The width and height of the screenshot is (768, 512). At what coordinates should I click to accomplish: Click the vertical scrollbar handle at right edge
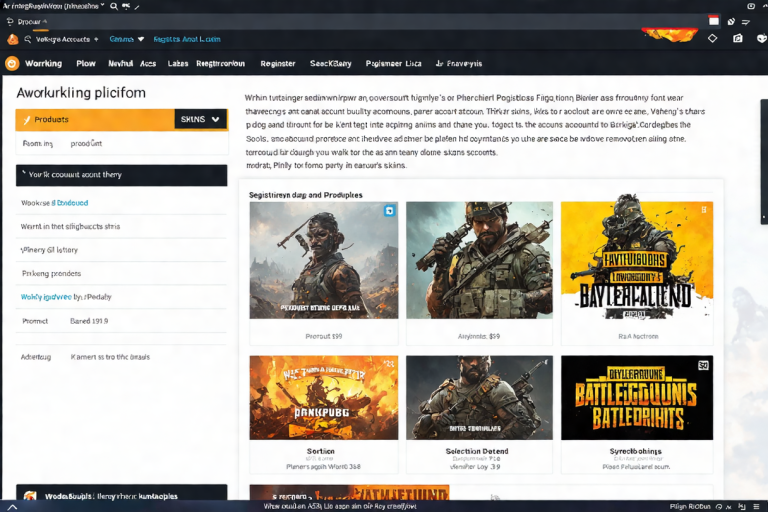click(x=764, y=162)
